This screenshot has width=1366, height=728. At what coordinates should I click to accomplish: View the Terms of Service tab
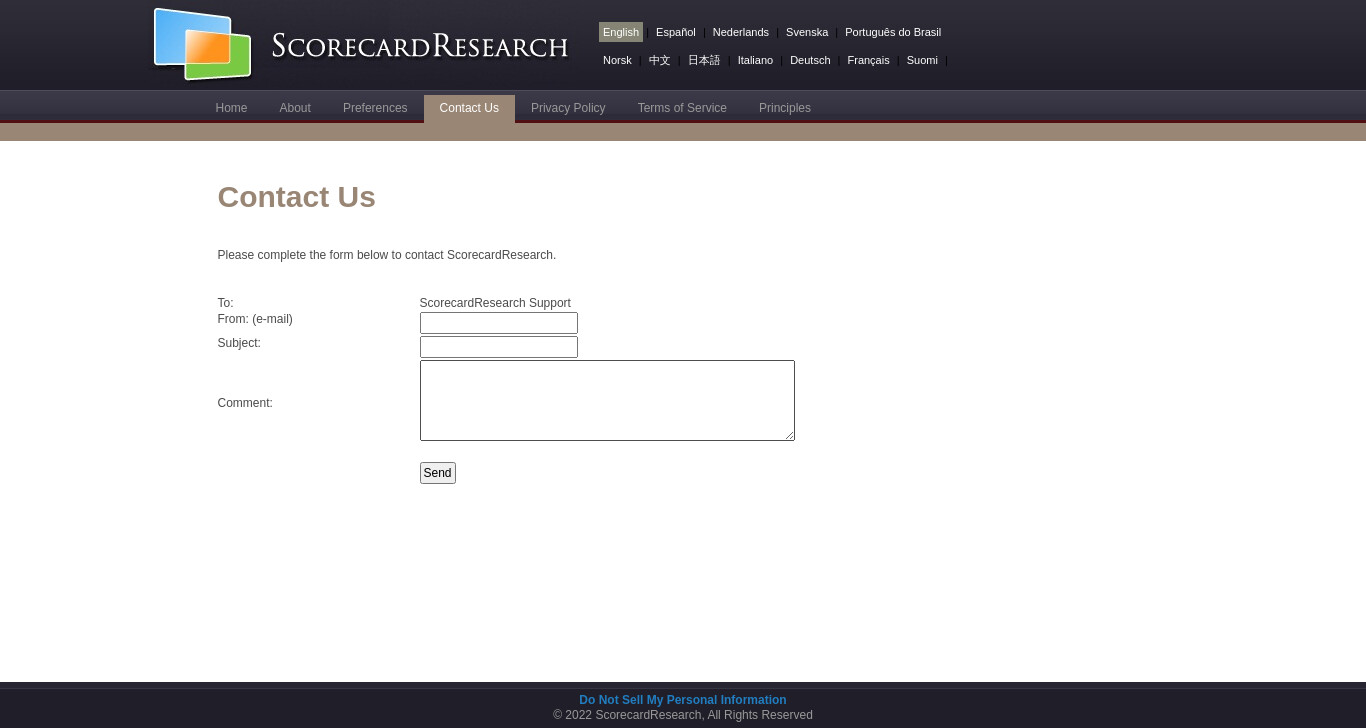pyautogui.click(x=682, y=108)
